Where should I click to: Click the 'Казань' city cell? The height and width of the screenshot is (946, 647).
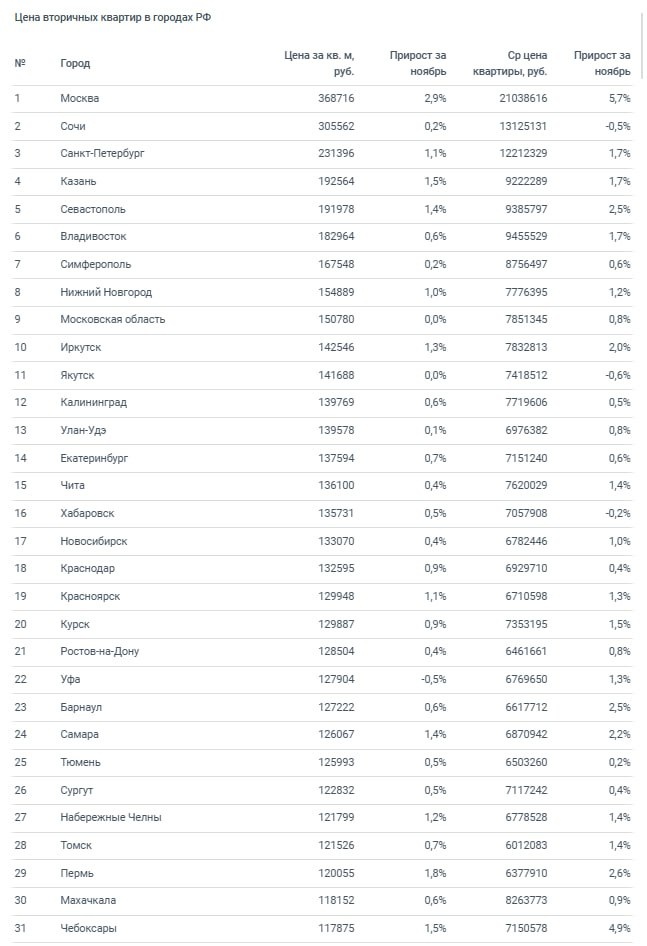pyautogui.click(x=78, y=181)
